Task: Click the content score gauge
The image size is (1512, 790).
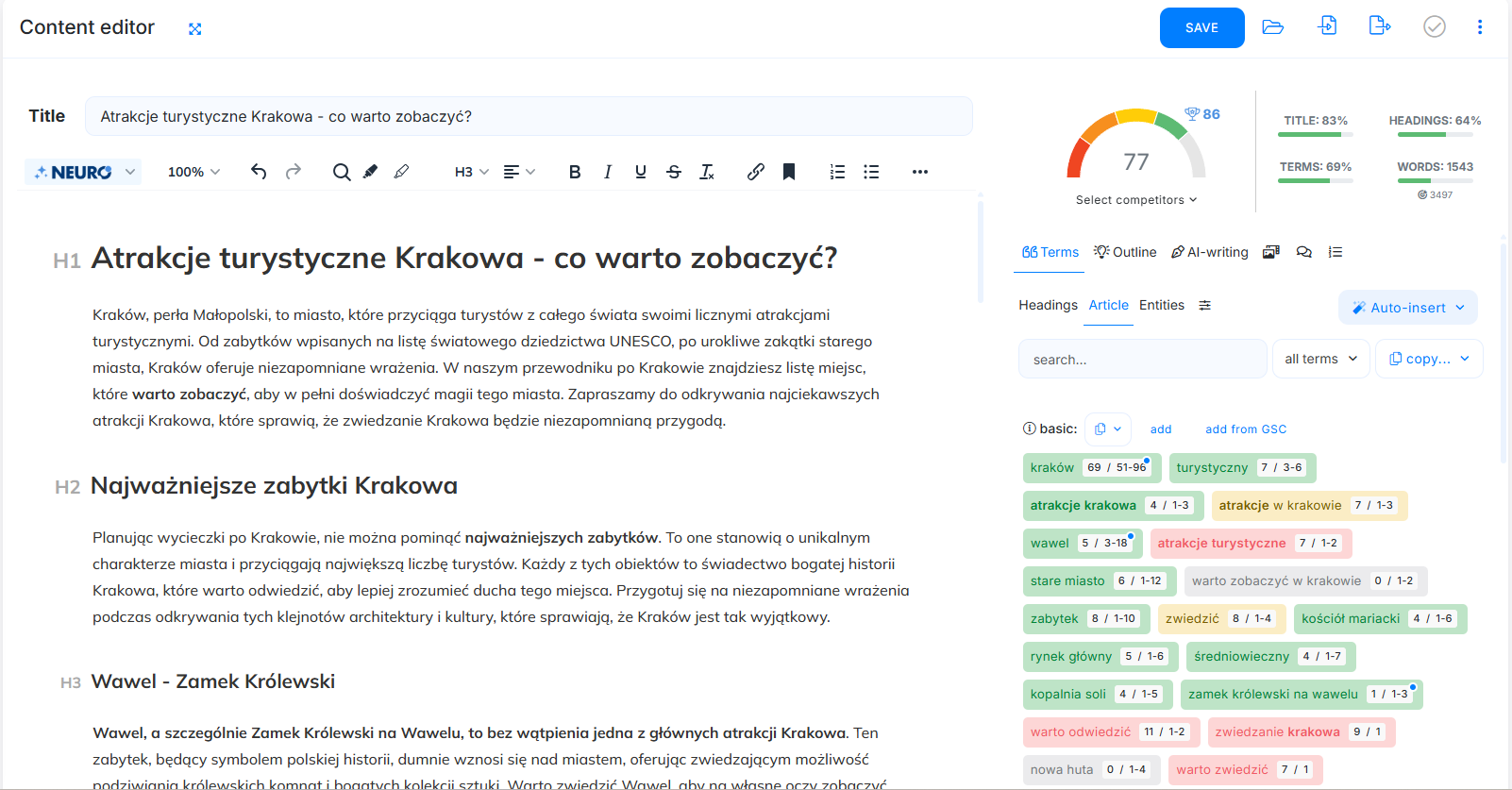Action: pos(1136,149)
